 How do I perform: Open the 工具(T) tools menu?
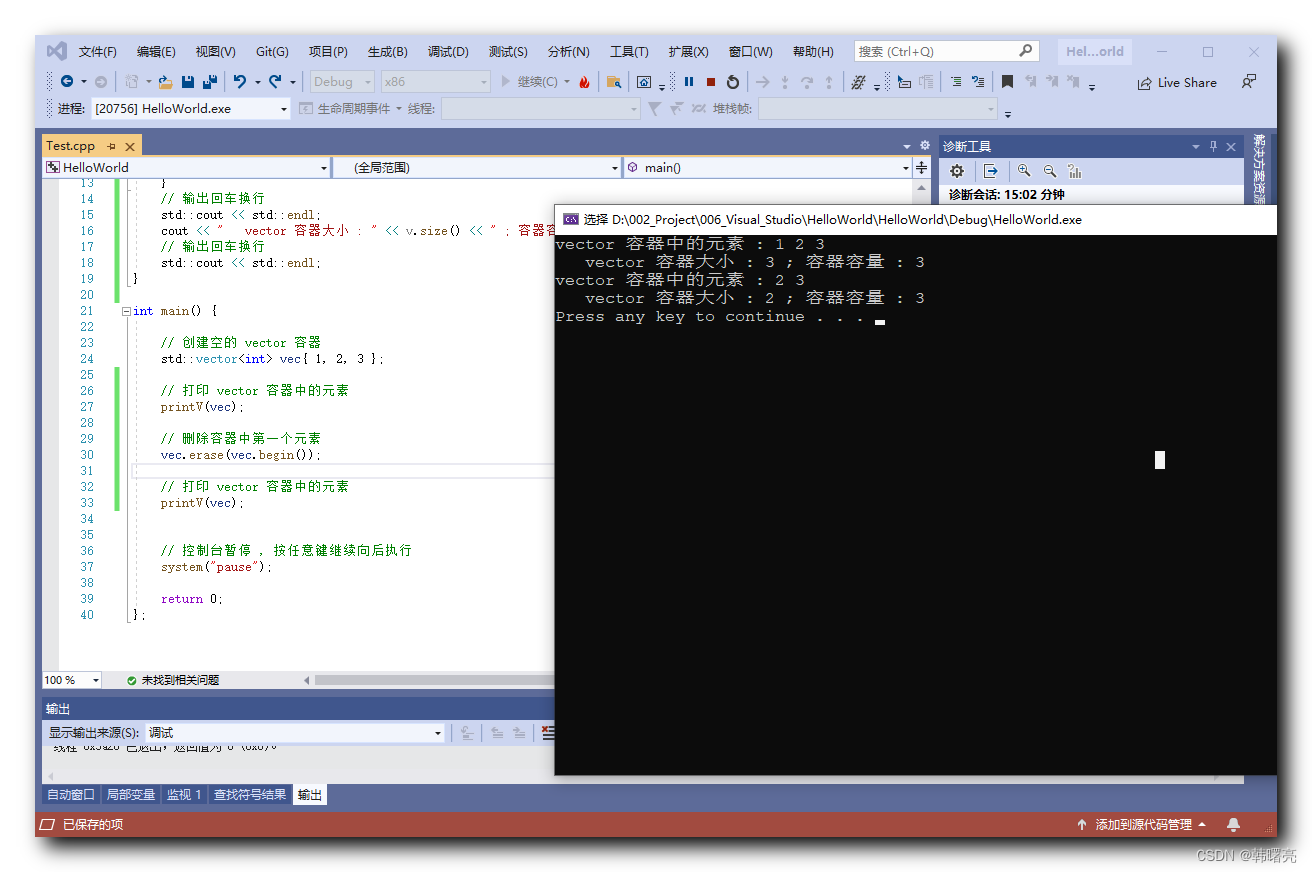click(x=629, y=52)
